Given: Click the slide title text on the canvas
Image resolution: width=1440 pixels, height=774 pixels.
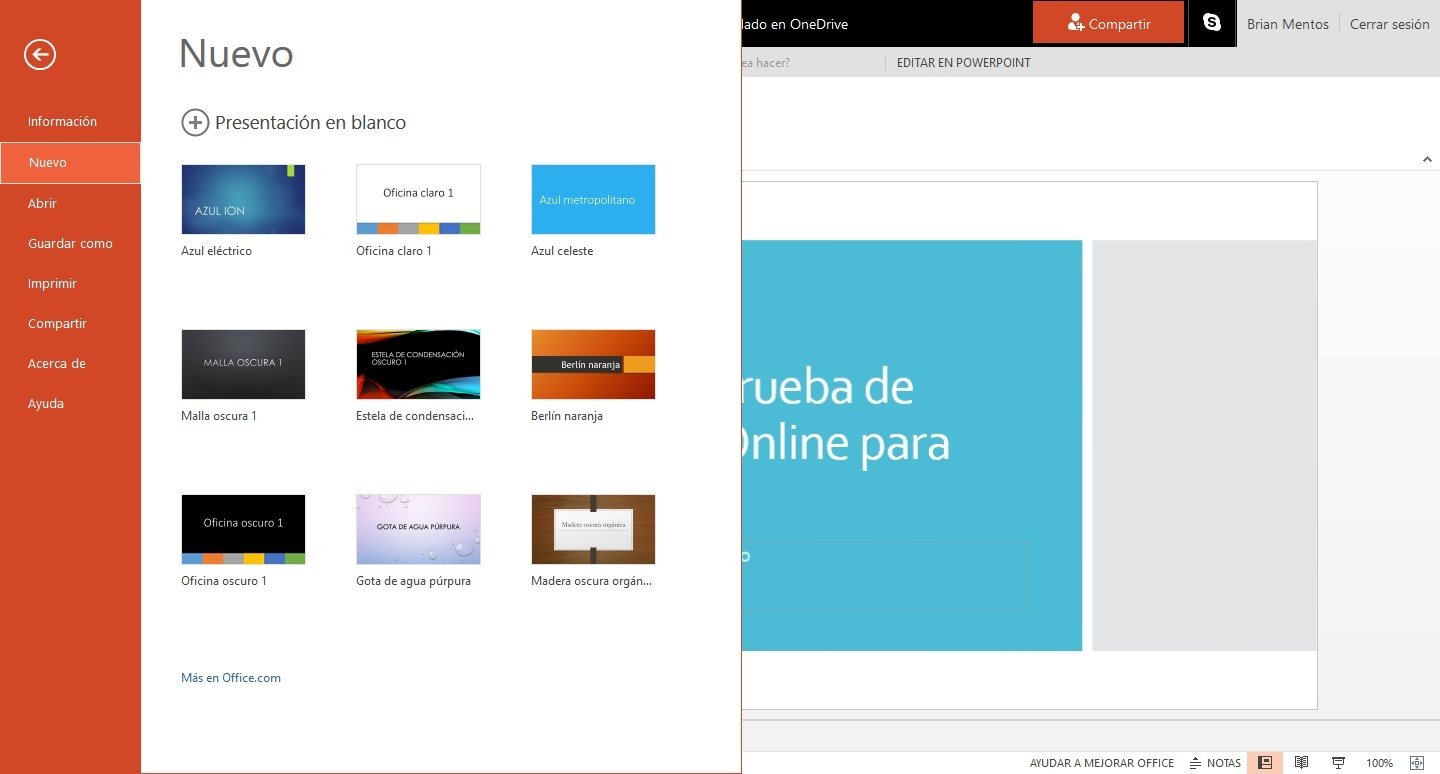Looking at the screenshot, I should [846, 415].
